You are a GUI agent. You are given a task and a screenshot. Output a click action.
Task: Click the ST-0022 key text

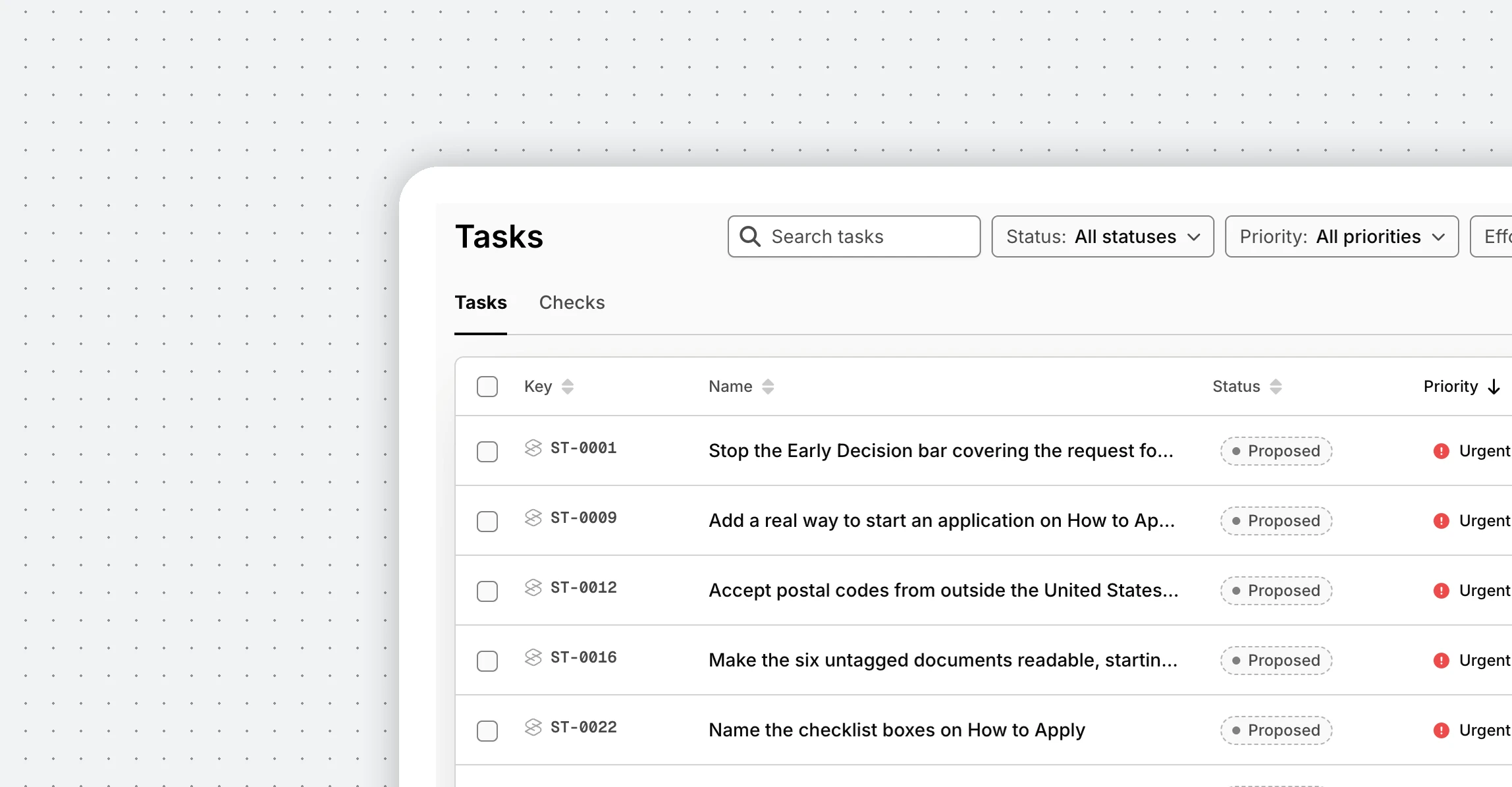[x=583, y=727]
